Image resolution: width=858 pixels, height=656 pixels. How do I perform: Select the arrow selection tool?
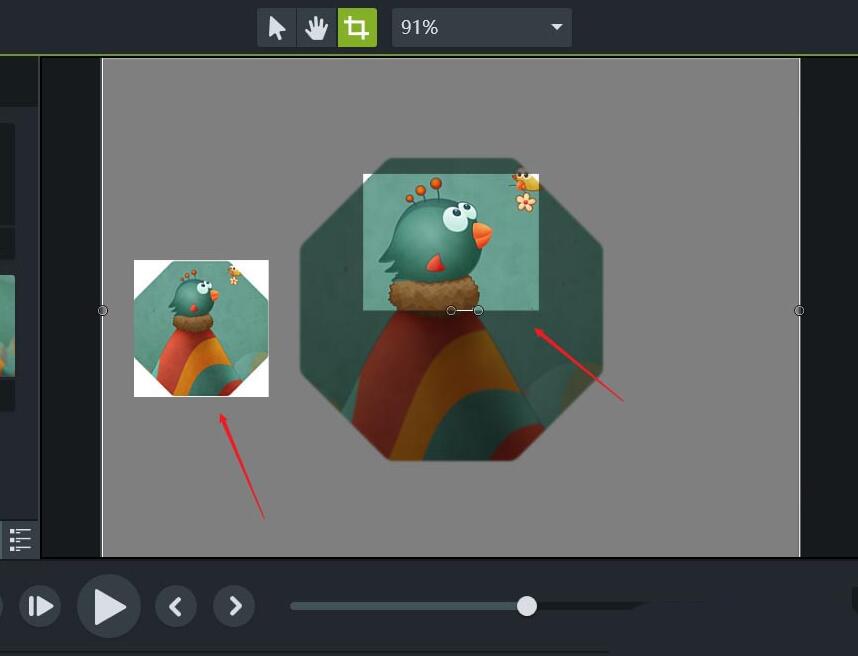coord(276,27)
